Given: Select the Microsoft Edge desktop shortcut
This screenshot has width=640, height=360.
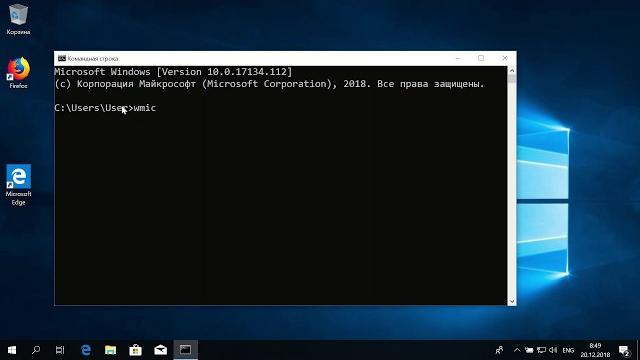Looking at the screenshot, I should [x=18, y=185].
